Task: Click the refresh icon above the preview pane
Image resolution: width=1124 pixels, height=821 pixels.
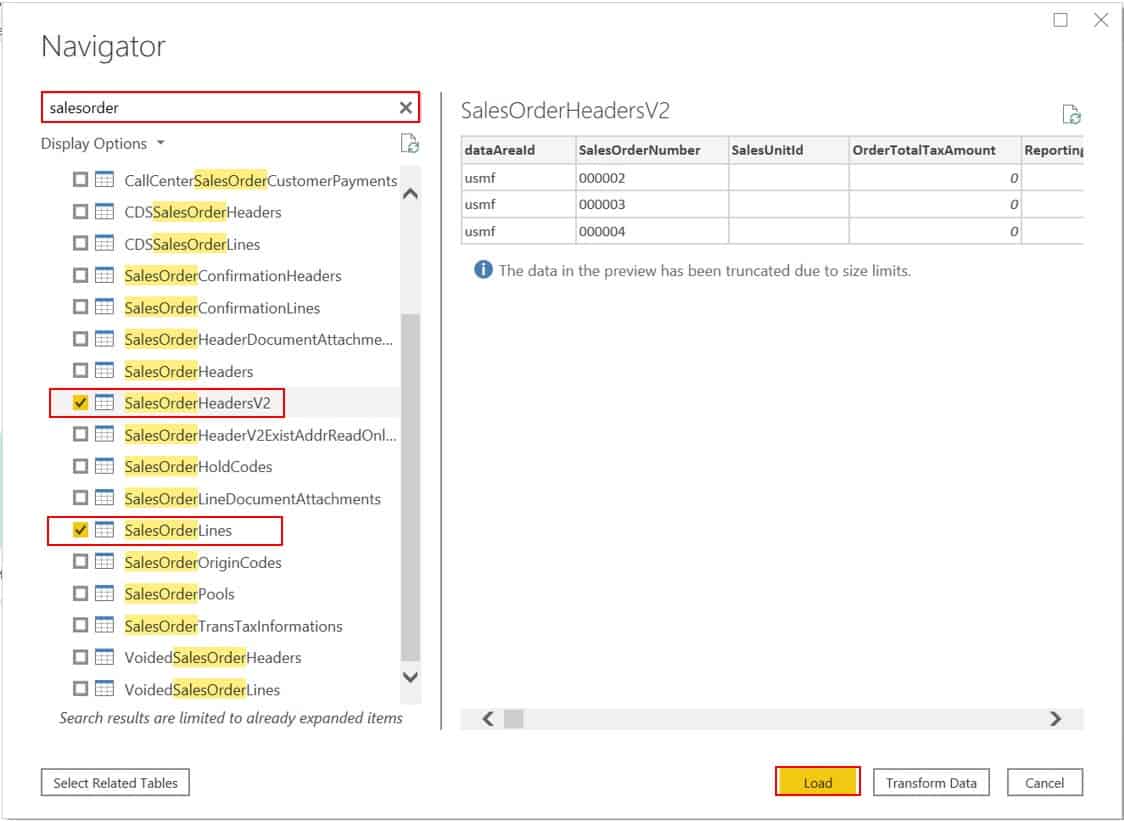Action: pyautogui.click(x=1073, y=115)
